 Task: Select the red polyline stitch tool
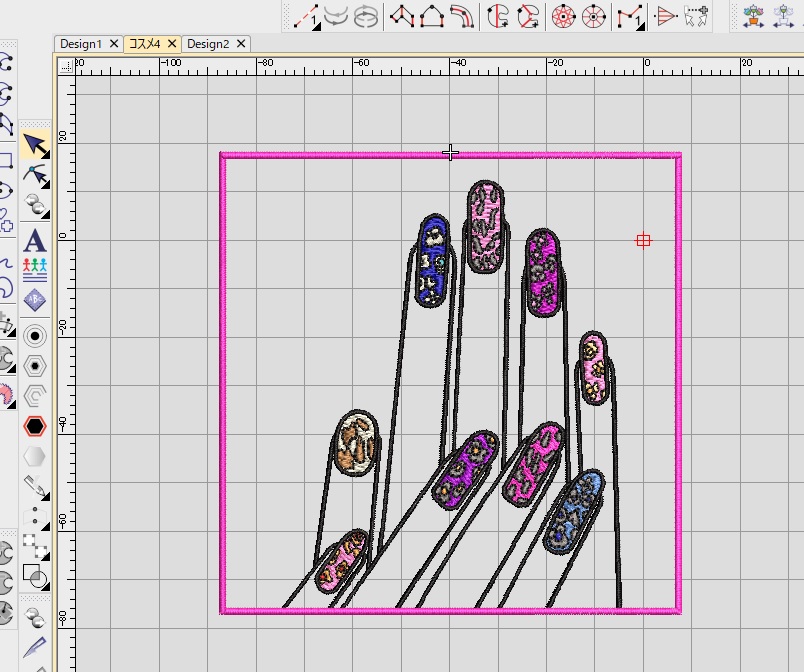click(x=630, y=16)
